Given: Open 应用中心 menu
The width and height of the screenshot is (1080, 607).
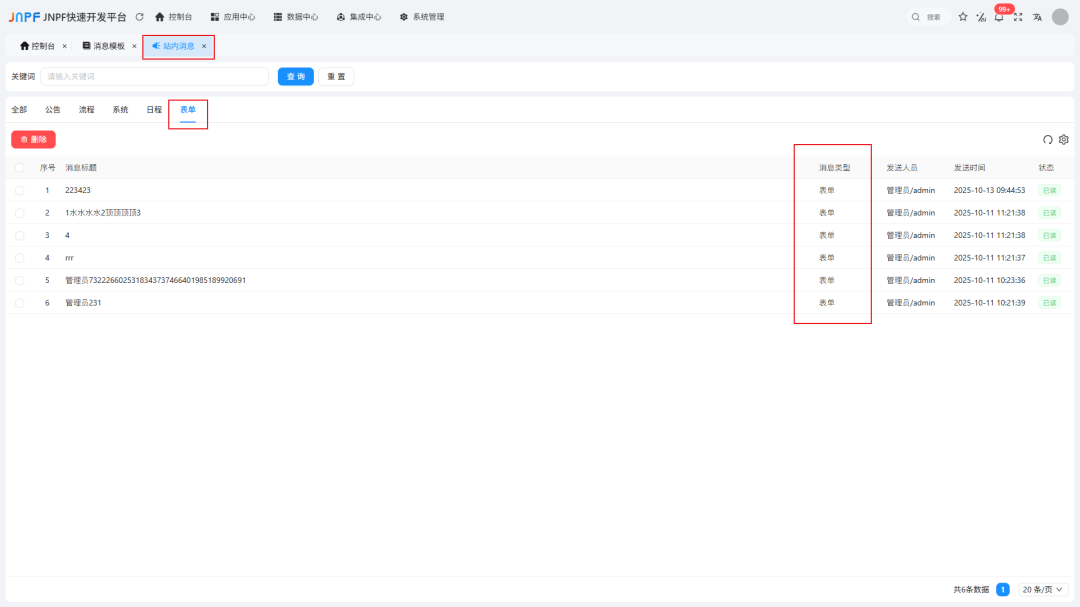Looking at the screenshot, I should pos(232,17).
